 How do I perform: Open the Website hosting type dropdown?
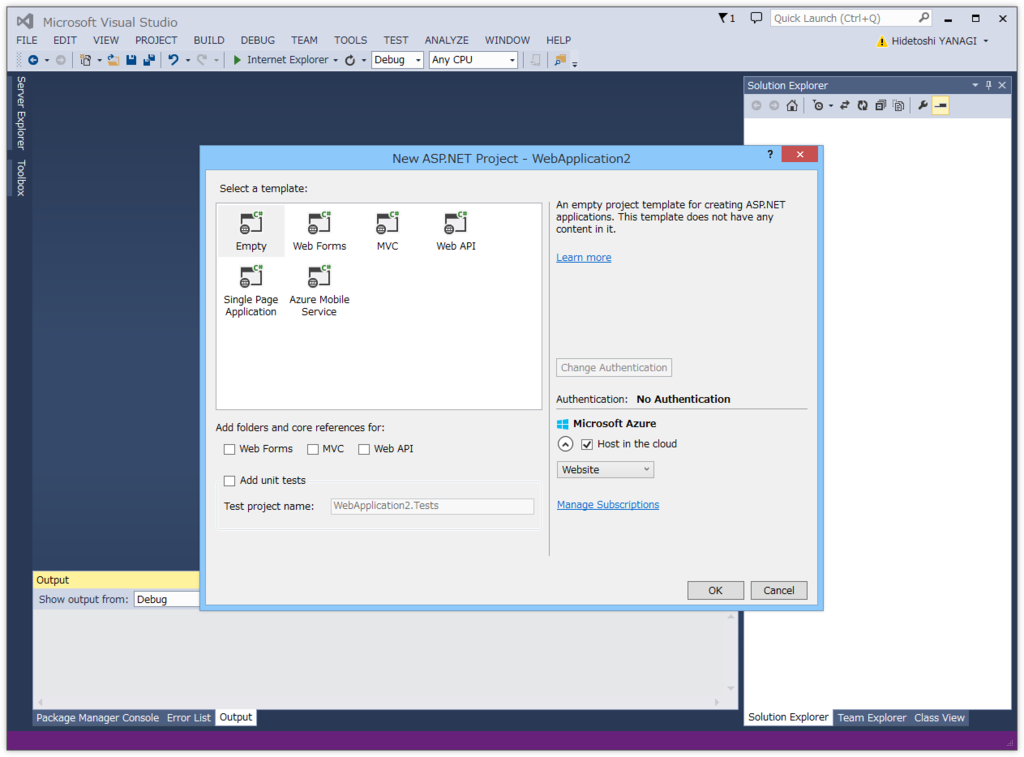tap(605, 470)
